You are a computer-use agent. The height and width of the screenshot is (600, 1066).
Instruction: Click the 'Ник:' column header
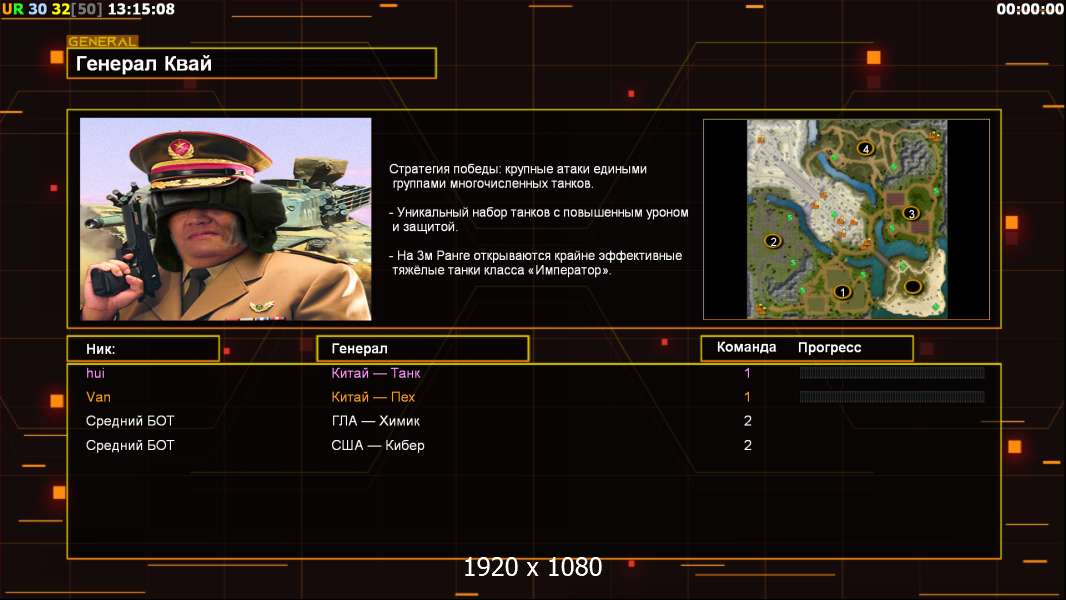pos(143,349)
